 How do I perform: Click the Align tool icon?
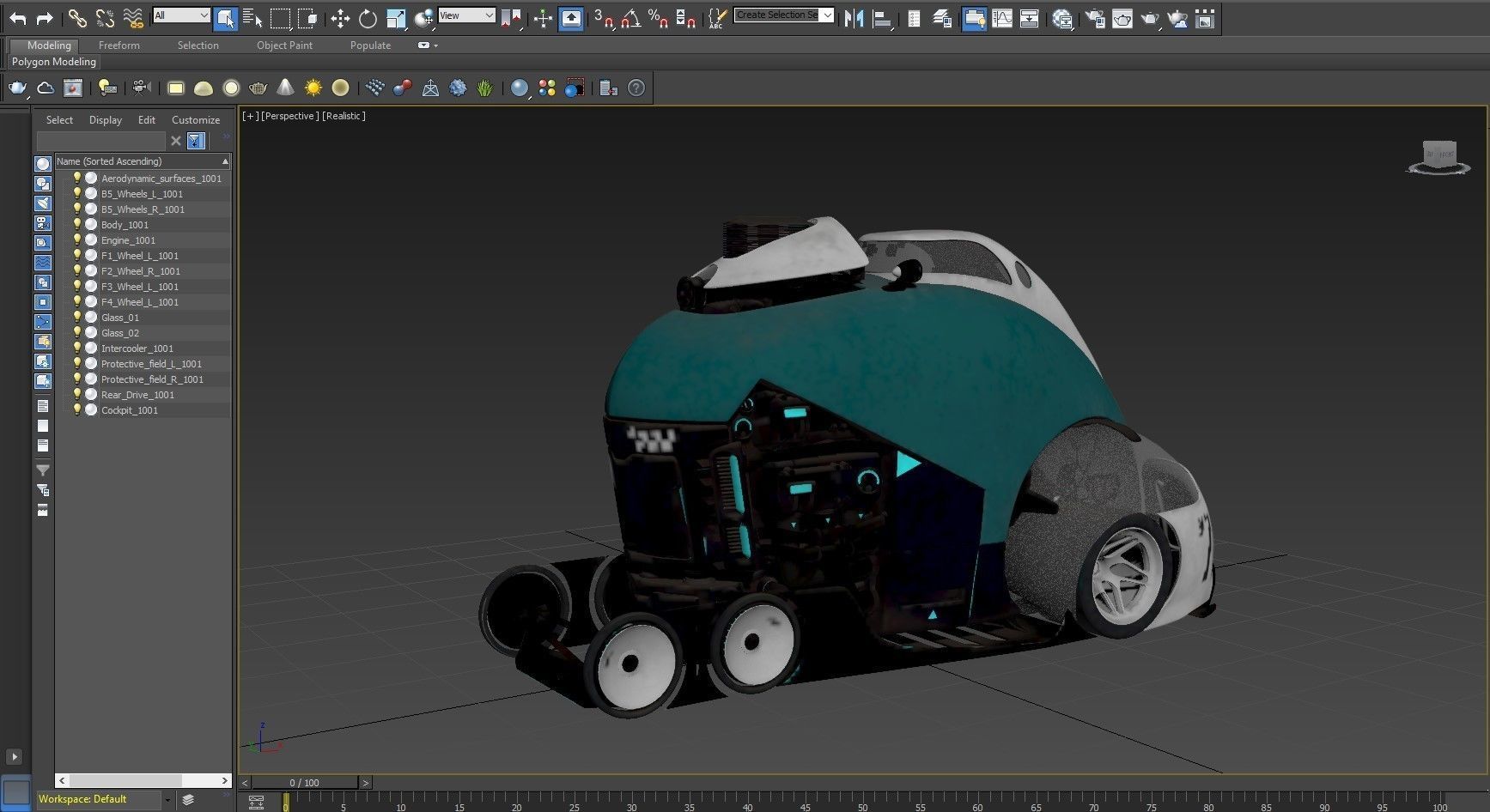(x=882, y=18)
